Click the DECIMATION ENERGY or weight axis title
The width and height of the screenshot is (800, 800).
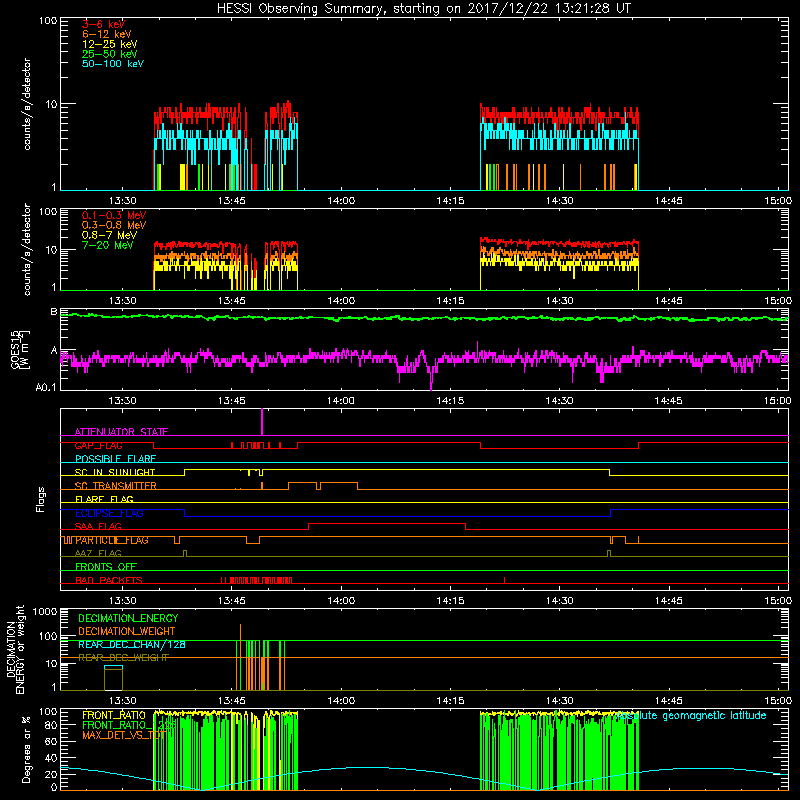15,649
